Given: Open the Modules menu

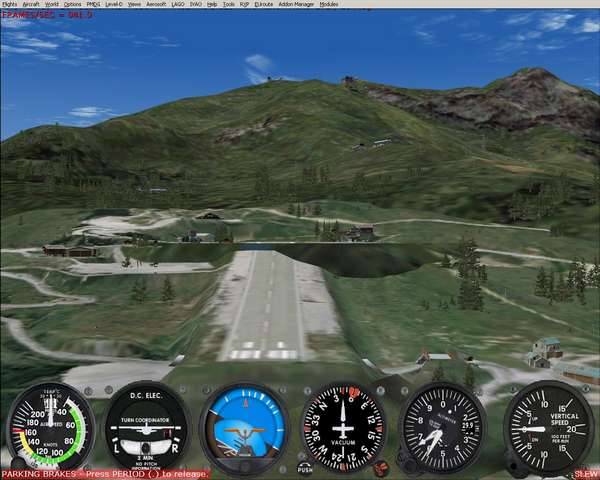Looking at the screenshot, I should [329, 4].
